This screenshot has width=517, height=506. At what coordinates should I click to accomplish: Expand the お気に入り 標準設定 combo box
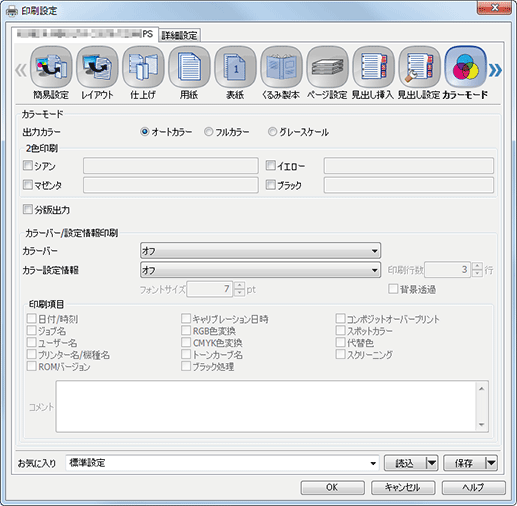point(222,463)
